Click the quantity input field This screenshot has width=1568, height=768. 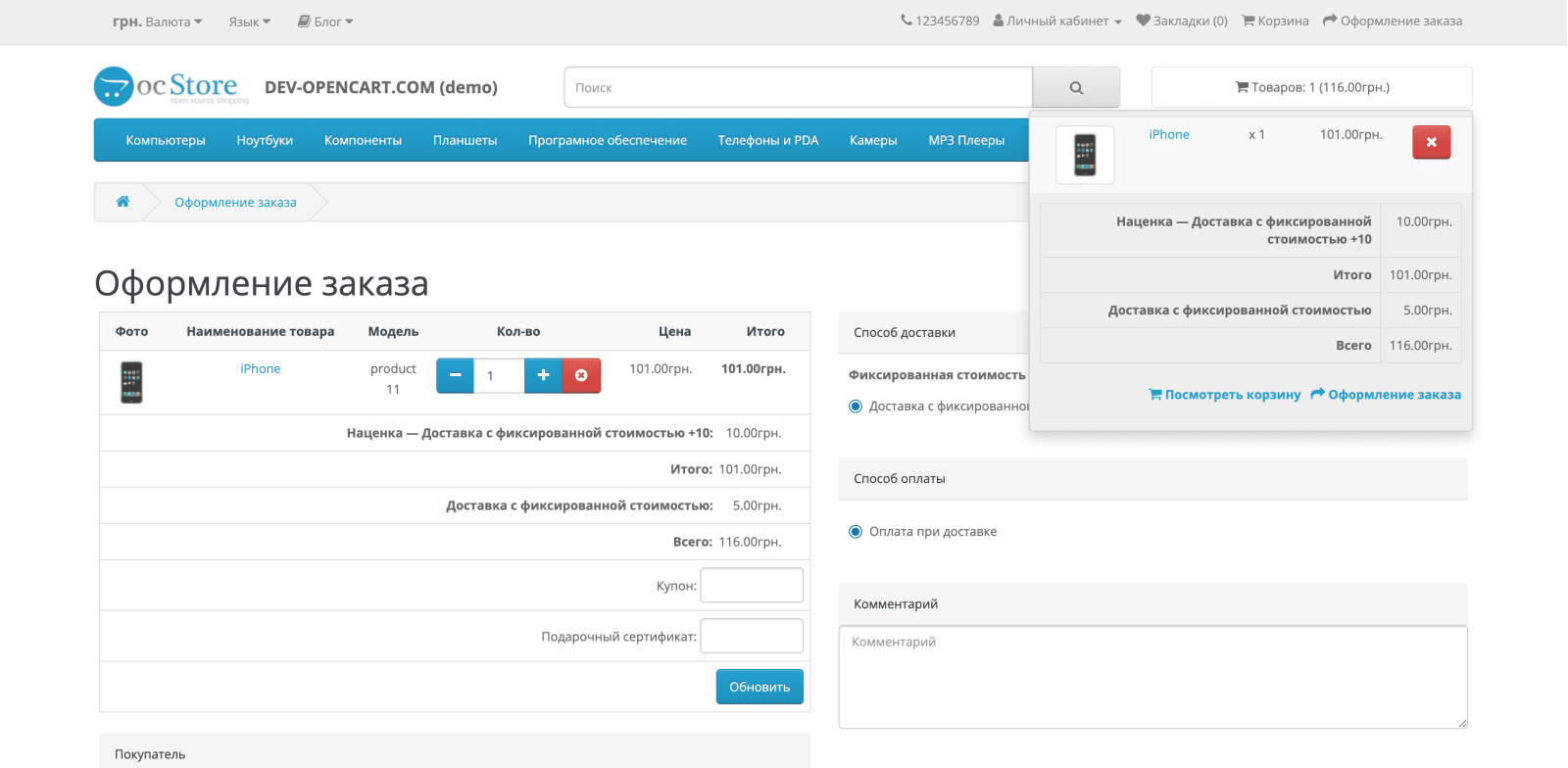499,375
